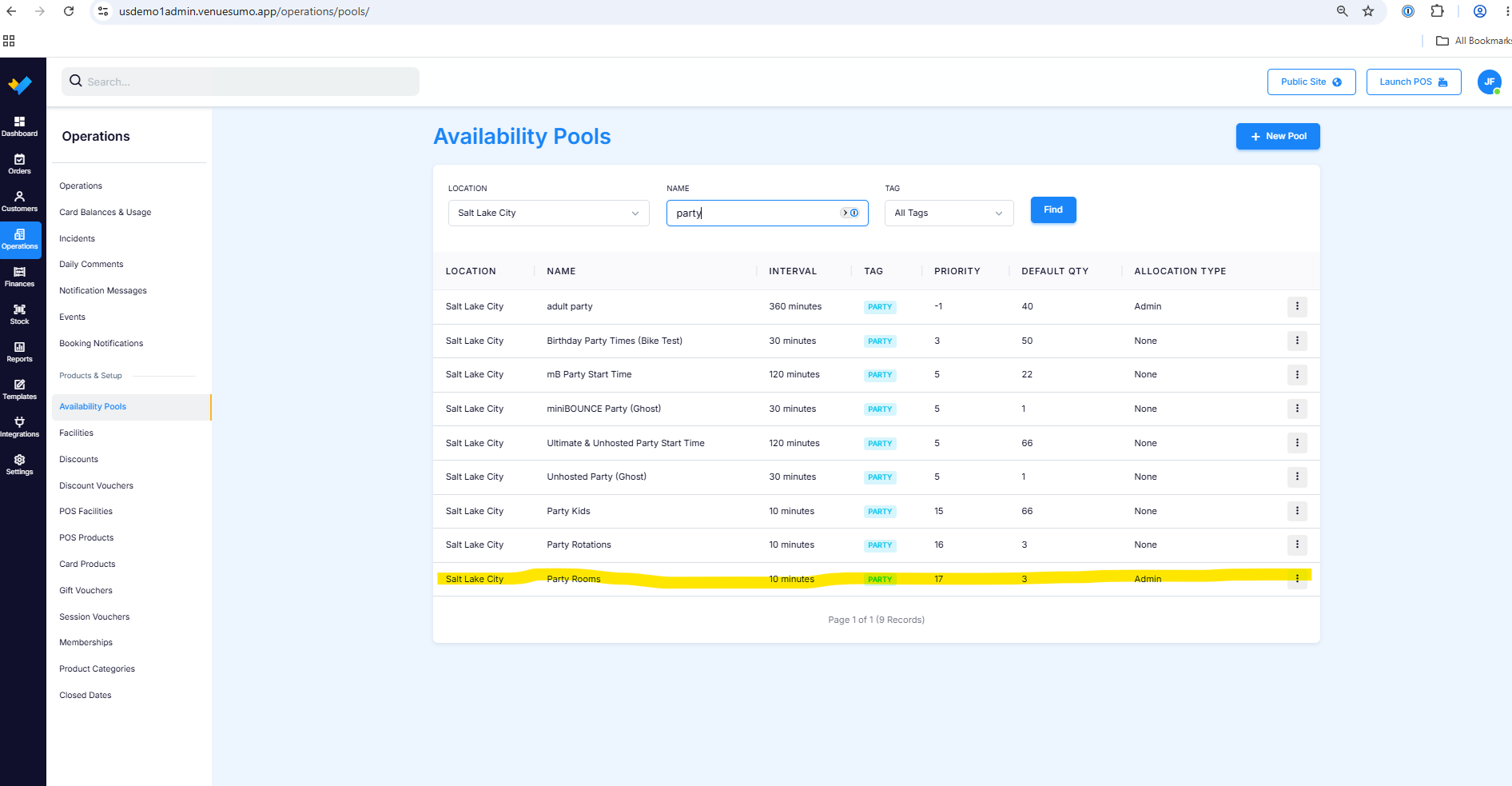The width and height of the screenshot is (1512, 786).
Task: Open Facilities in Operations menu
Action: (x=76, y=433)
